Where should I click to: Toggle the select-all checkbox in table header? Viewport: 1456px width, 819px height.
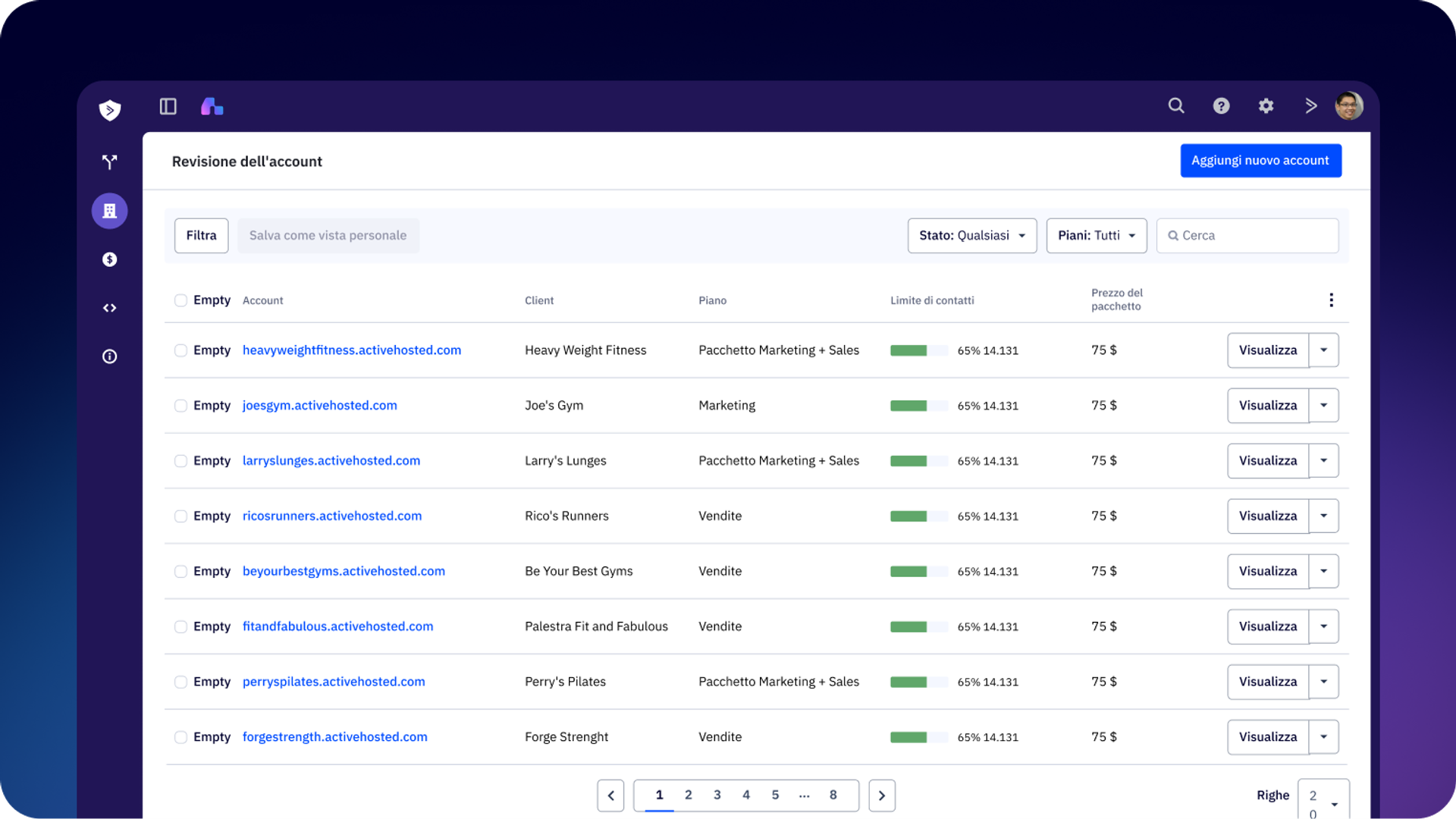coord(180,300)
